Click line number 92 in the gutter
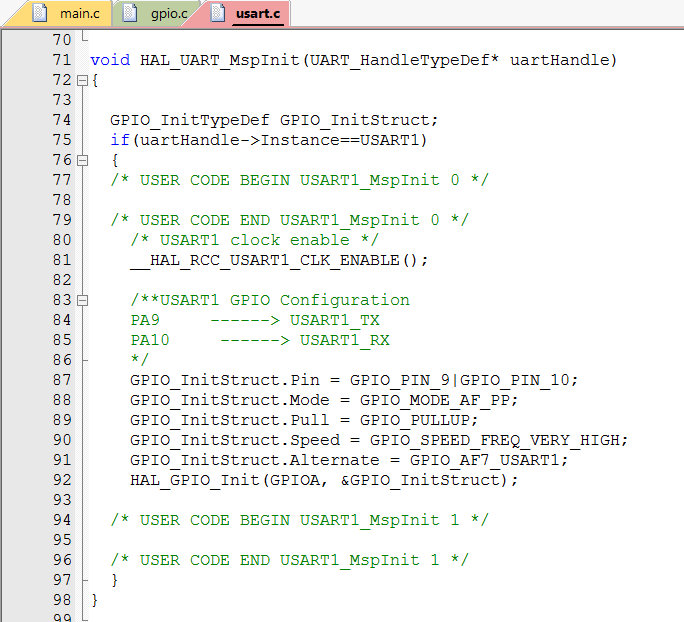The height and width of the screenshot is (622, 684). (x=62, y=480)
